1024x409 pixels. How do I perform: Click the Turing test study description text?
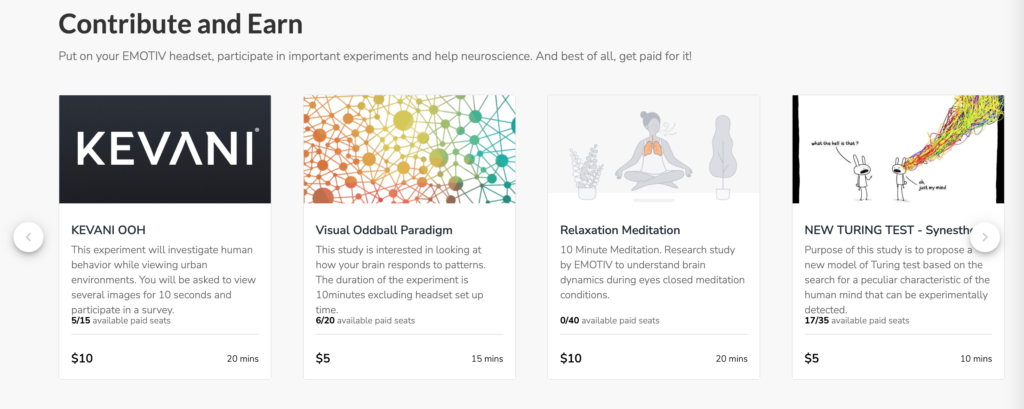(897, 280)
